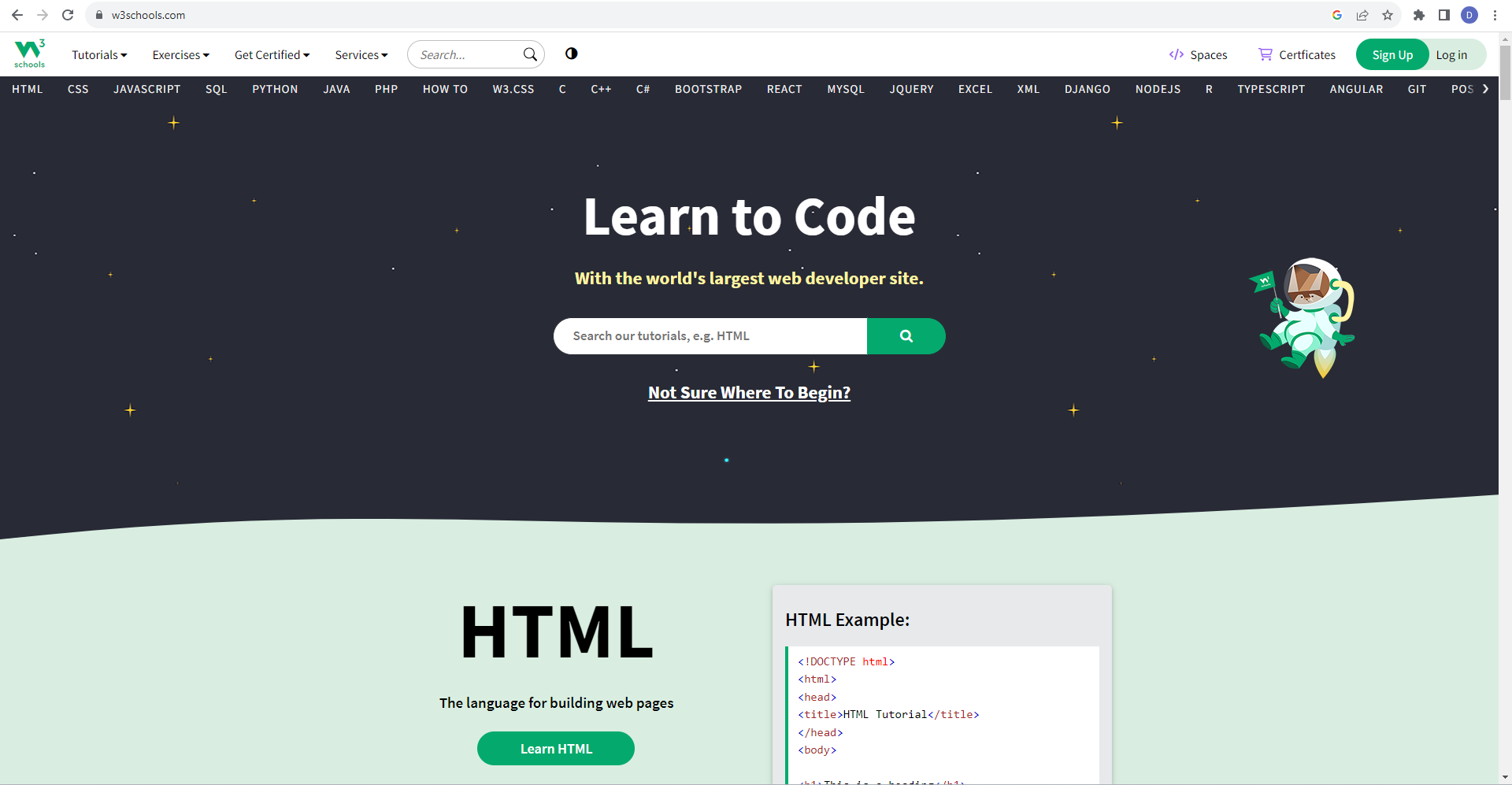The height and width of the screenshot is (785, 1512).
Task: Go forward in browser
Action: (43, 15)
